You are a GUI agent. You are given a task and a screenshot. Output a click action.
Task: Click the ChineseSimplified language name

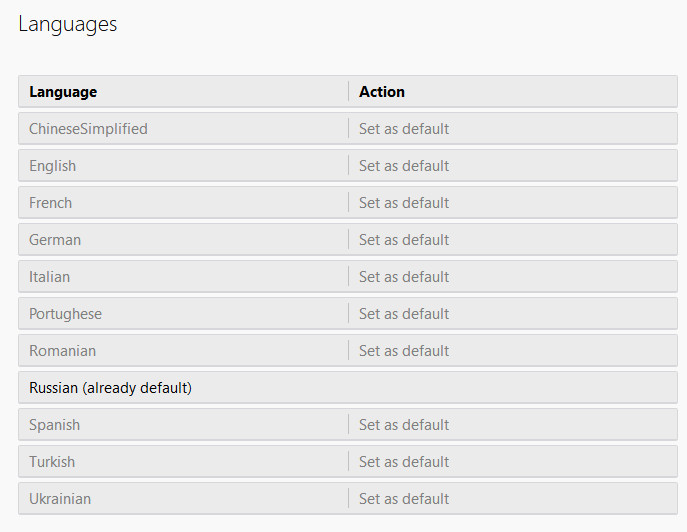pyautogui.click(x=88, y=129)
